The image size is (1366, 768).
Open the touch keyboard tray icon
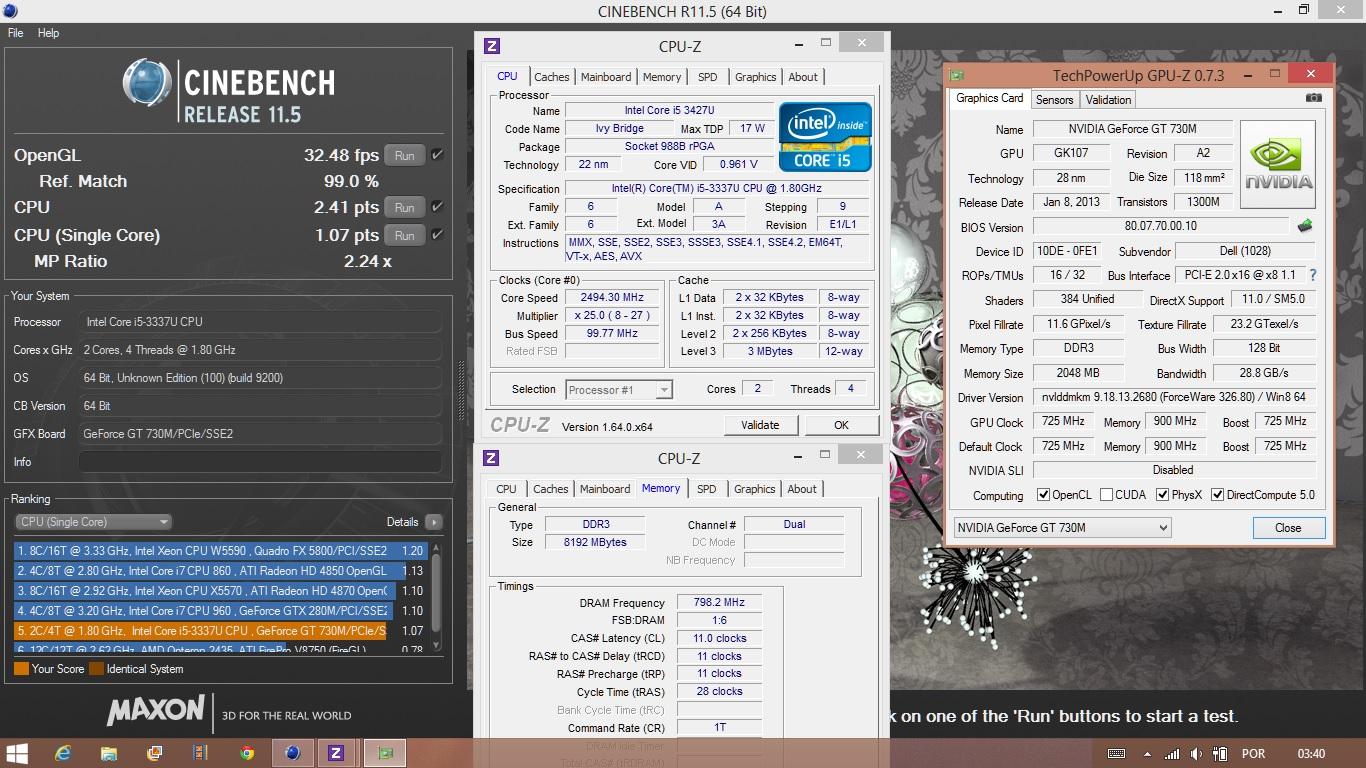coord(1117,754)
